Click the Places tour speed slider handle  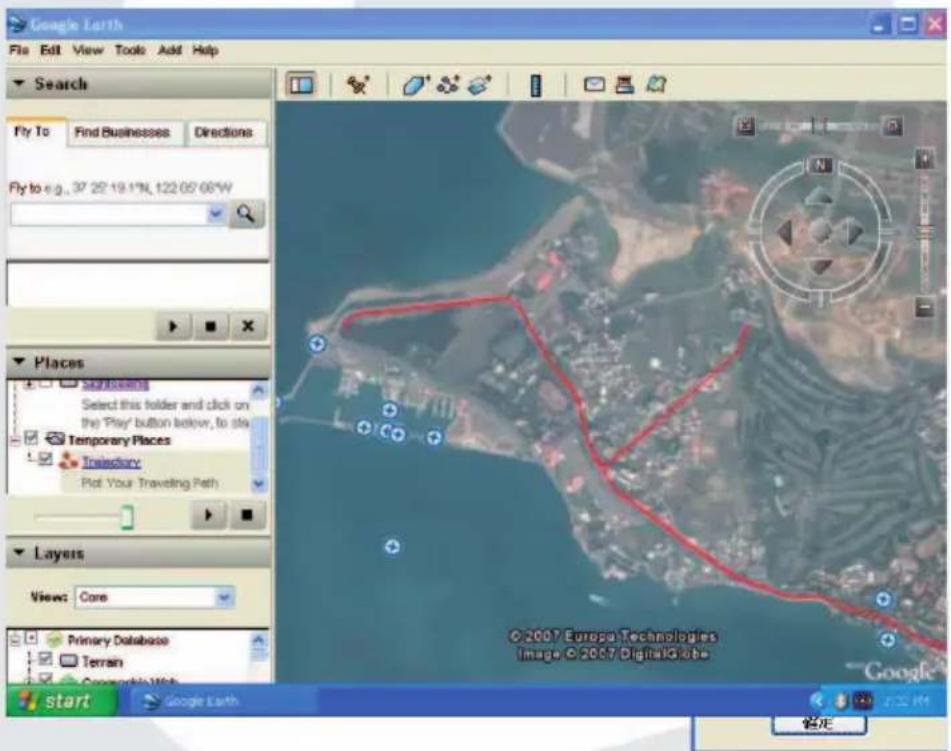127,517
